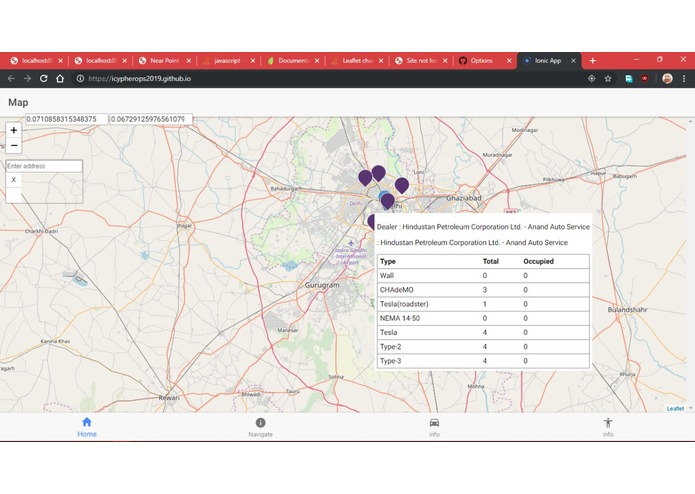The image size is (695, 494).
Task: Open the car info tab
Action: [434, 427]
